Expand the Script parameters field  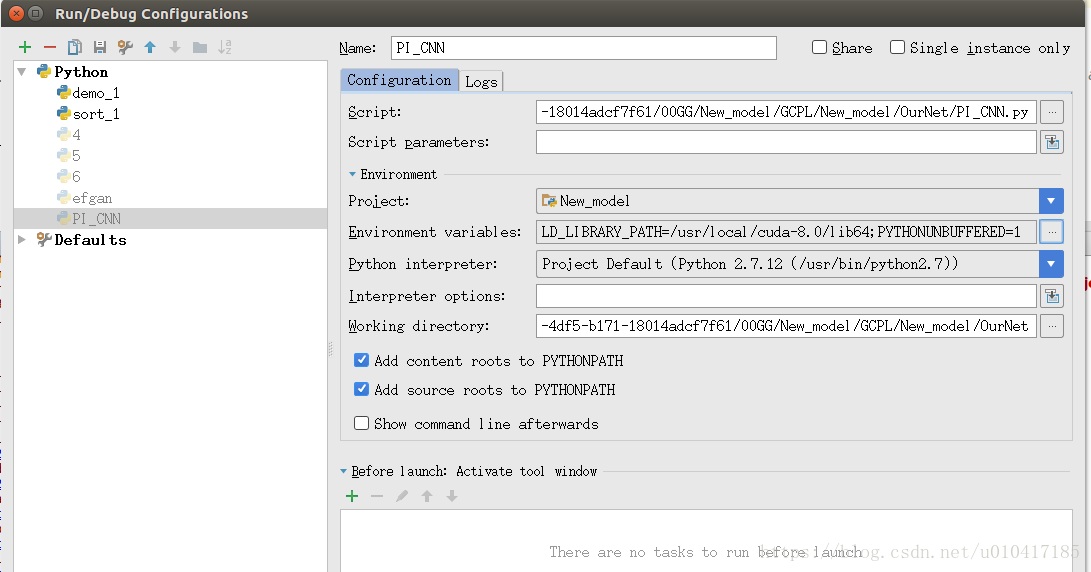point(1052,143)
